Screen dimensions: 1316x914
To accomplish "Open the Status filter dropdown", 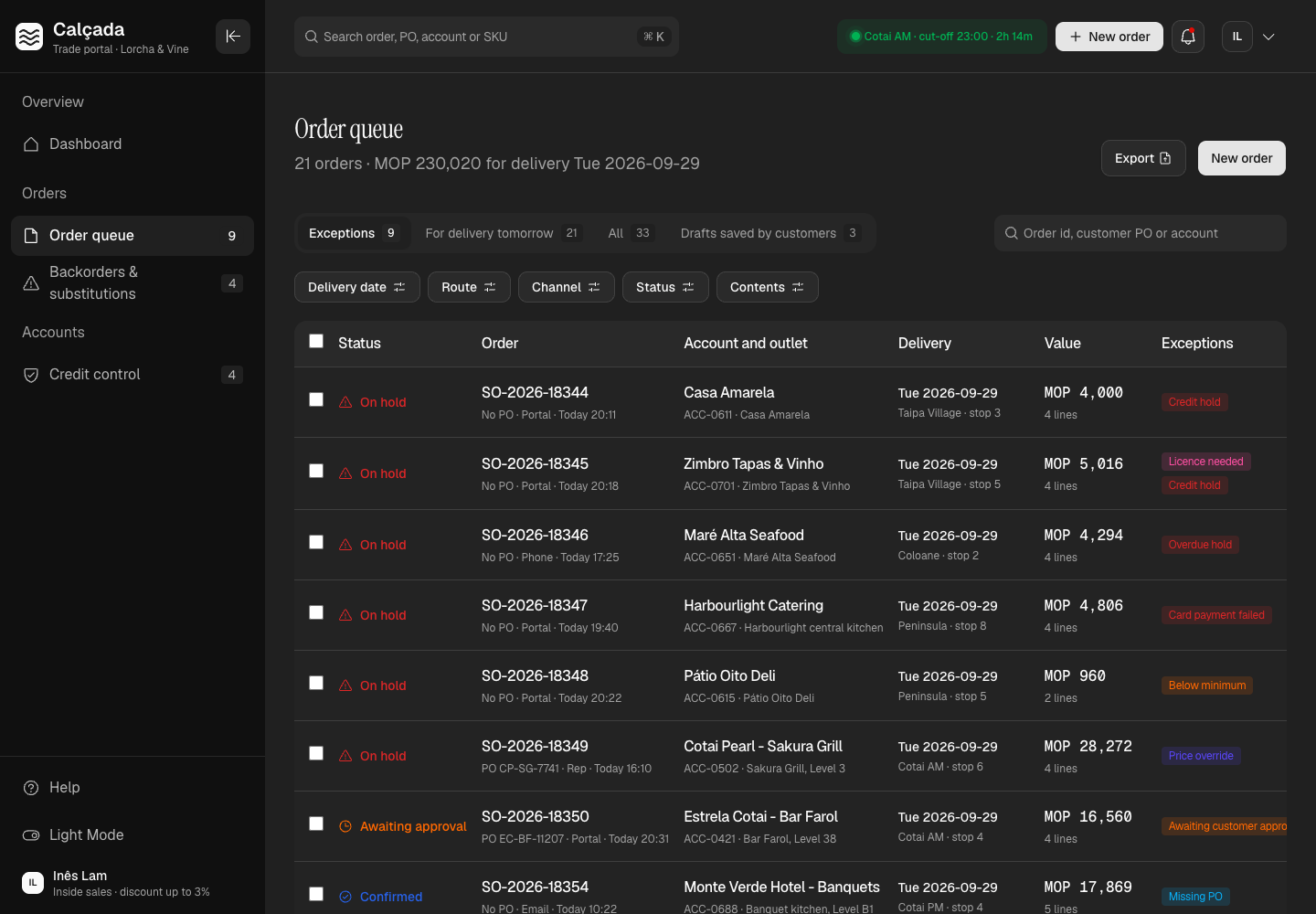I will click(665, 287).
